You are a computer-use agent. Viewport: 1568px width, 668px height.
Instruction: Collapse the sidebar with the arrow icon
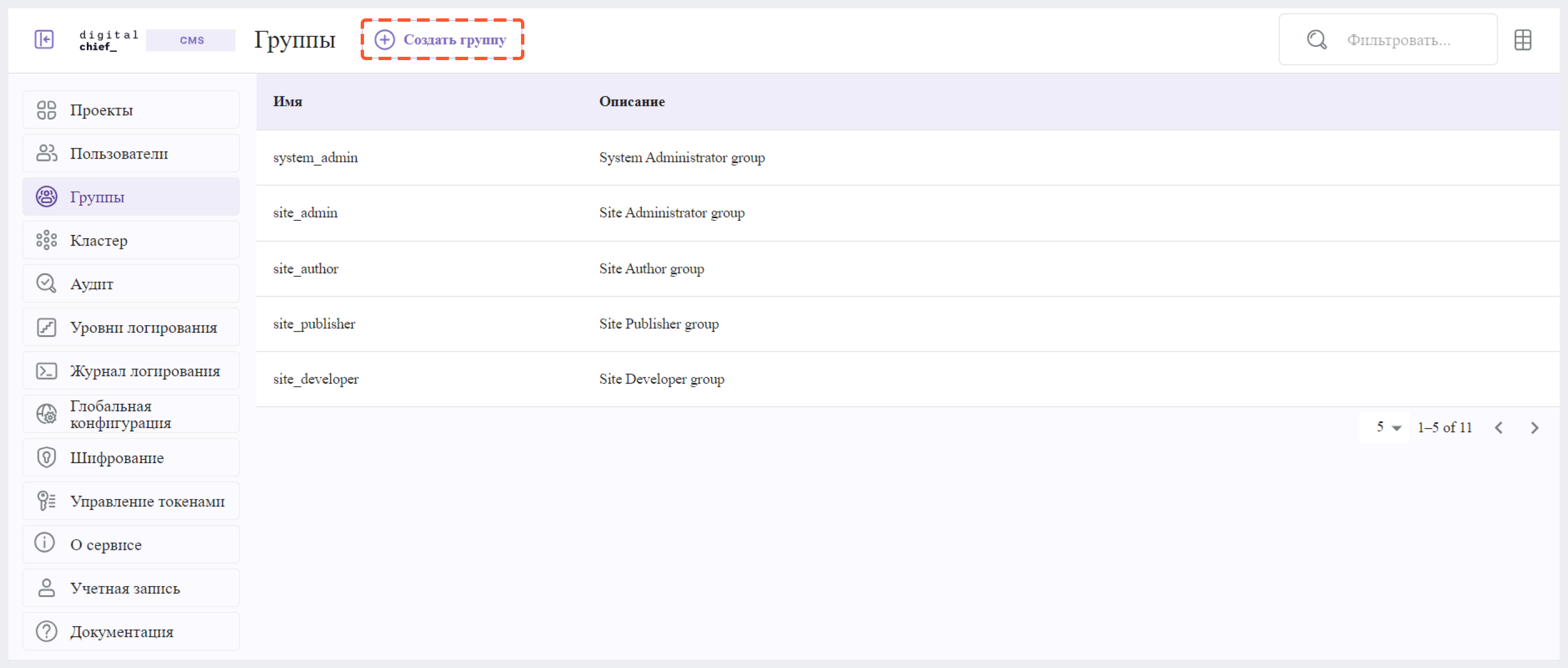[44, 40]
